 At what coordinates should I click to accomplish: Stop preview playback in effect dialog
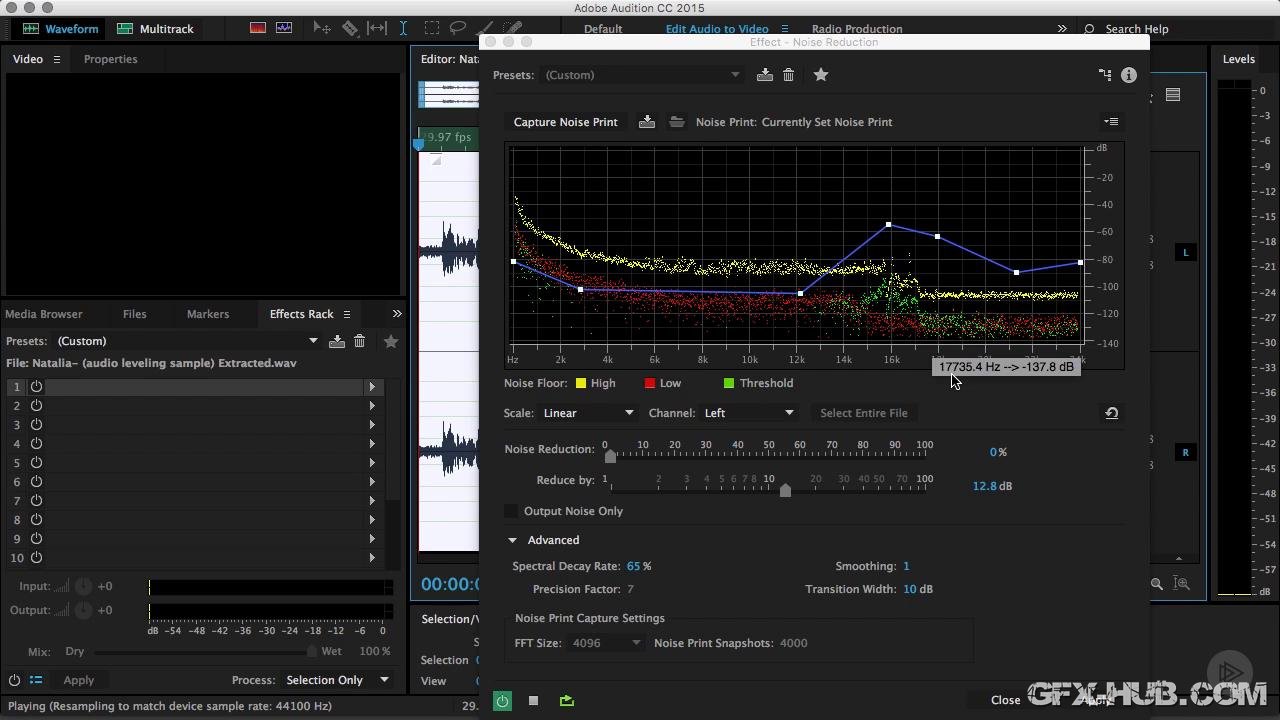pos(533,701)
